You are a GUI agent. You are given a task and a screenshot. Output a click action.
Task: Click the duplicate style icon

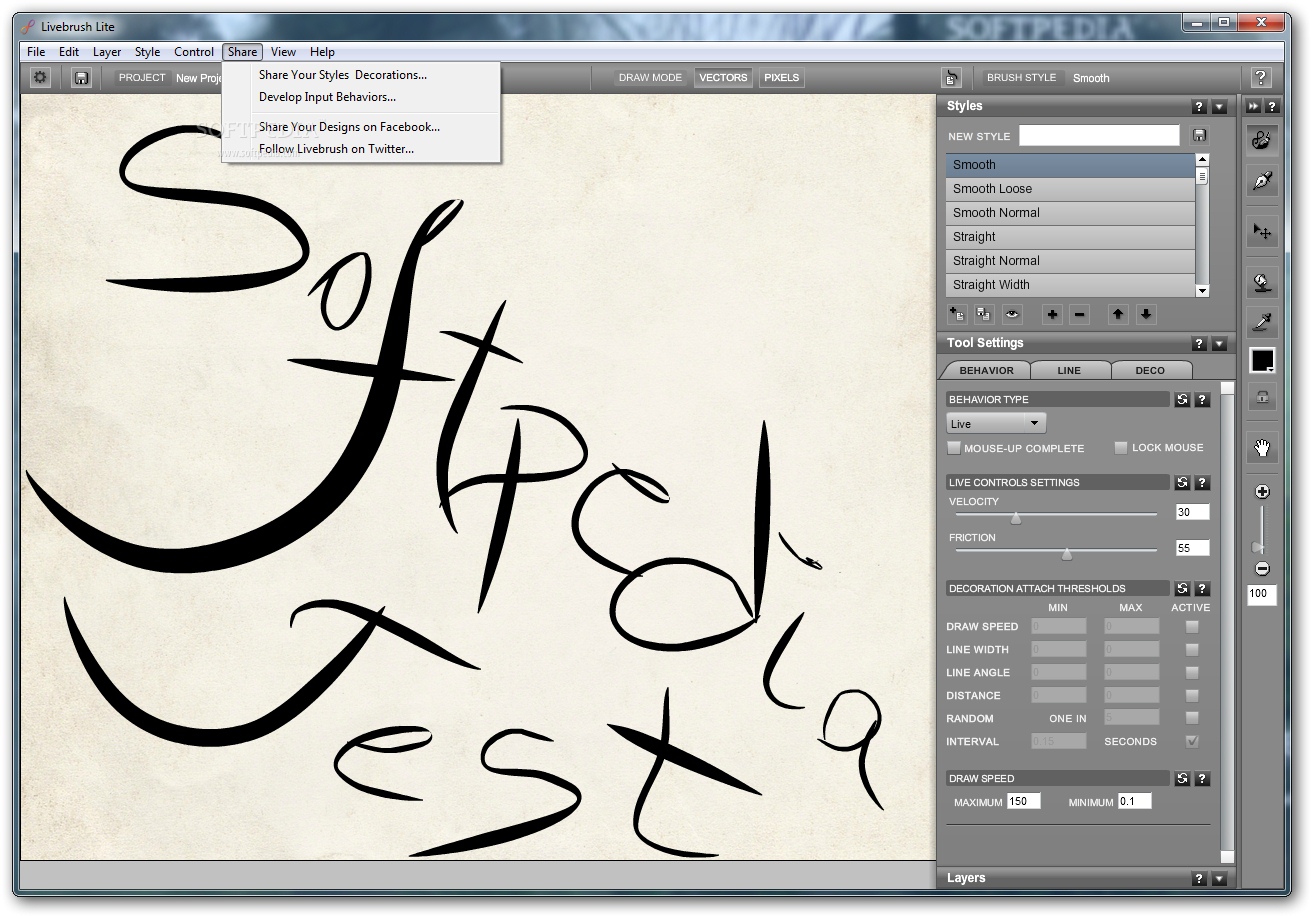[x=984, y=314]
